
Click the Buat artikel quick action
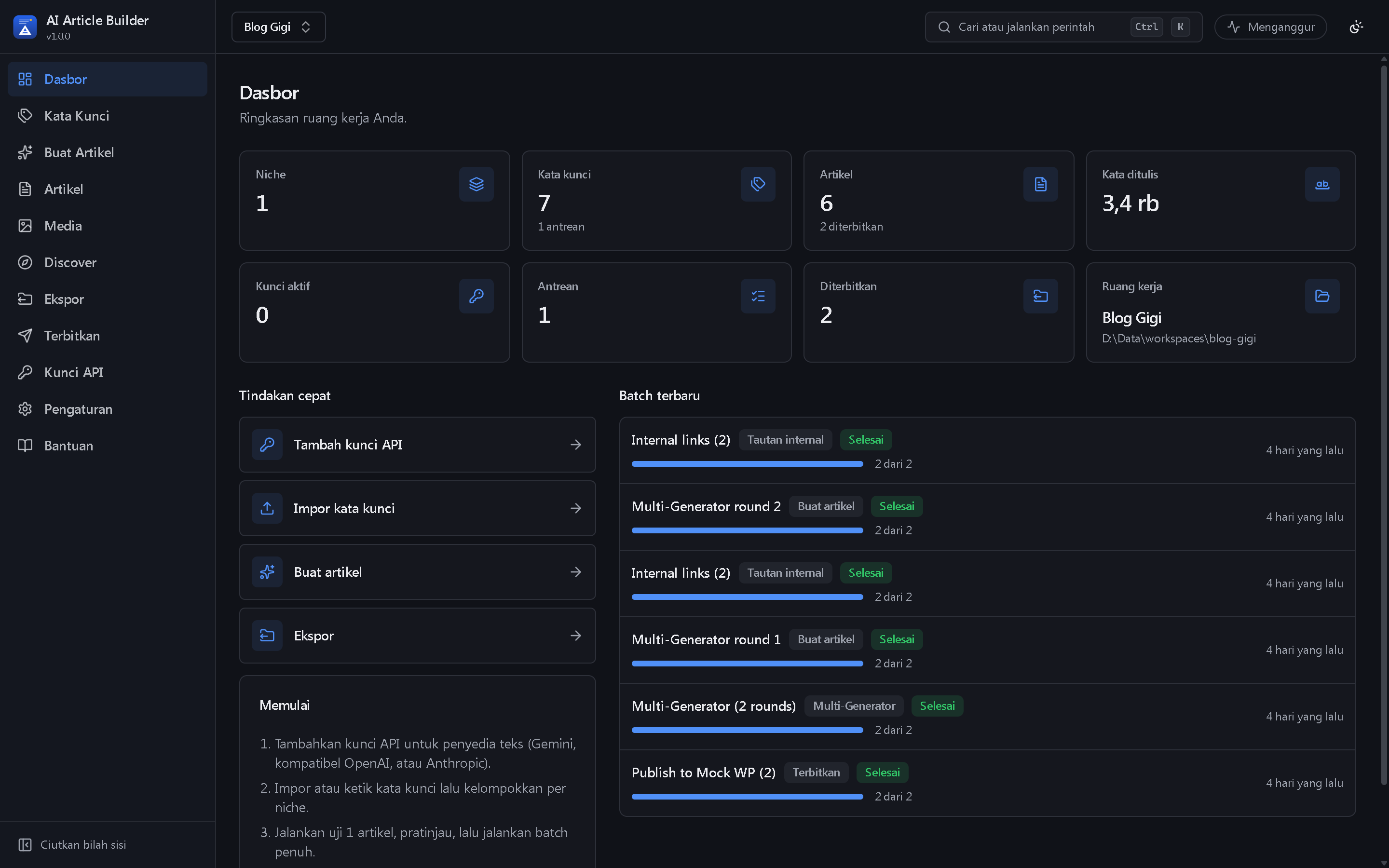click(417, 572)
